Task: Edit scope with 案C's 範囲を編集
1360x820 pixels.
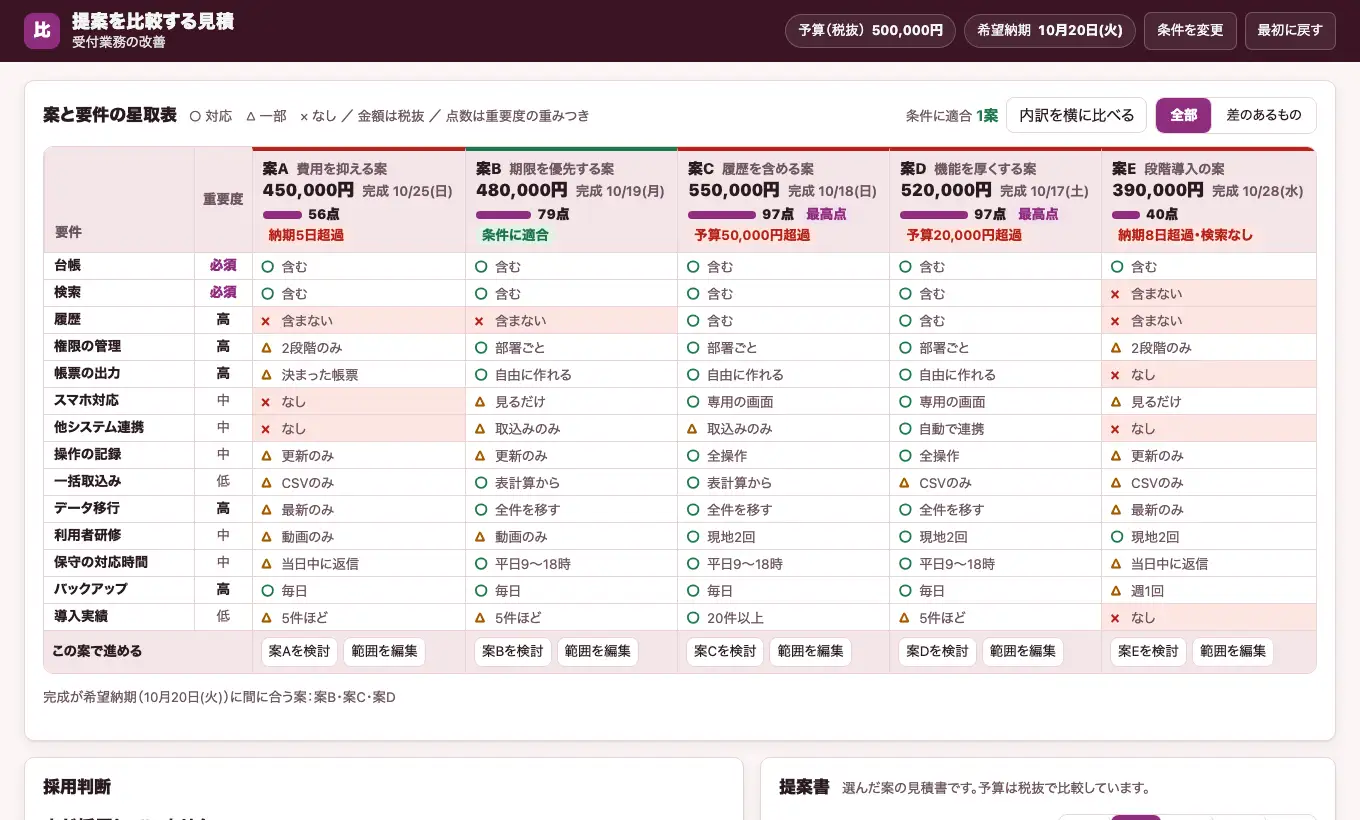Action: pyautogui.click(x=810, y=651)
